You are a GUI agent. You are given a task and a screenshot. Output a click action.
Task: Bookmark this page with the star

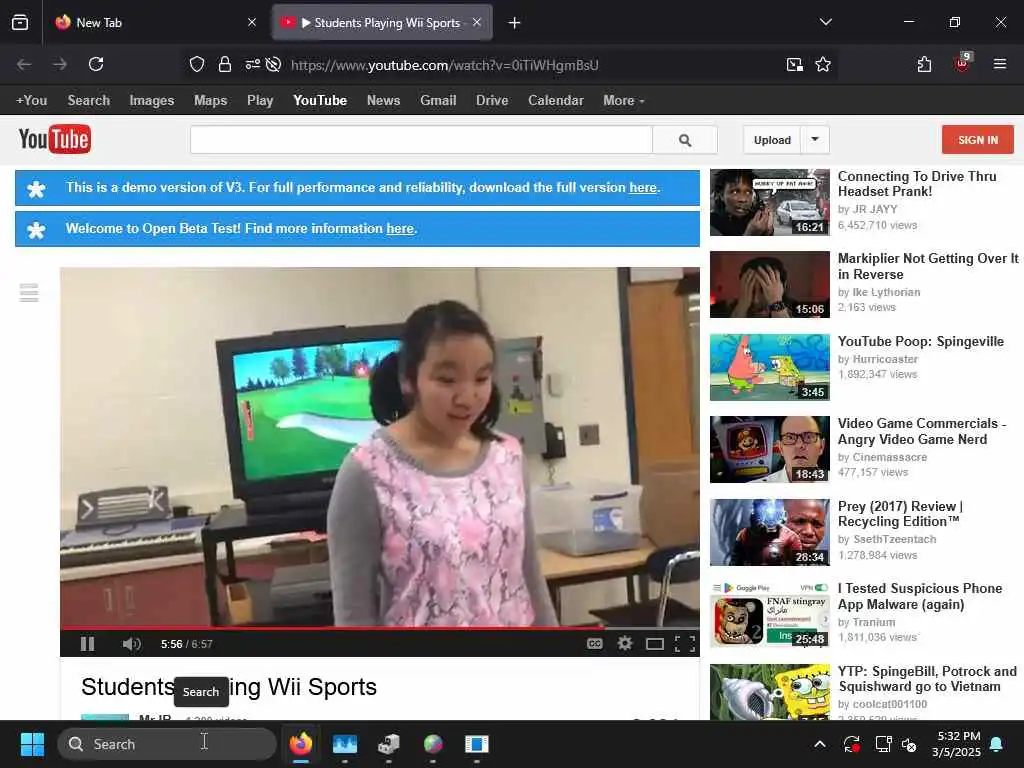(x=823, y=64)
